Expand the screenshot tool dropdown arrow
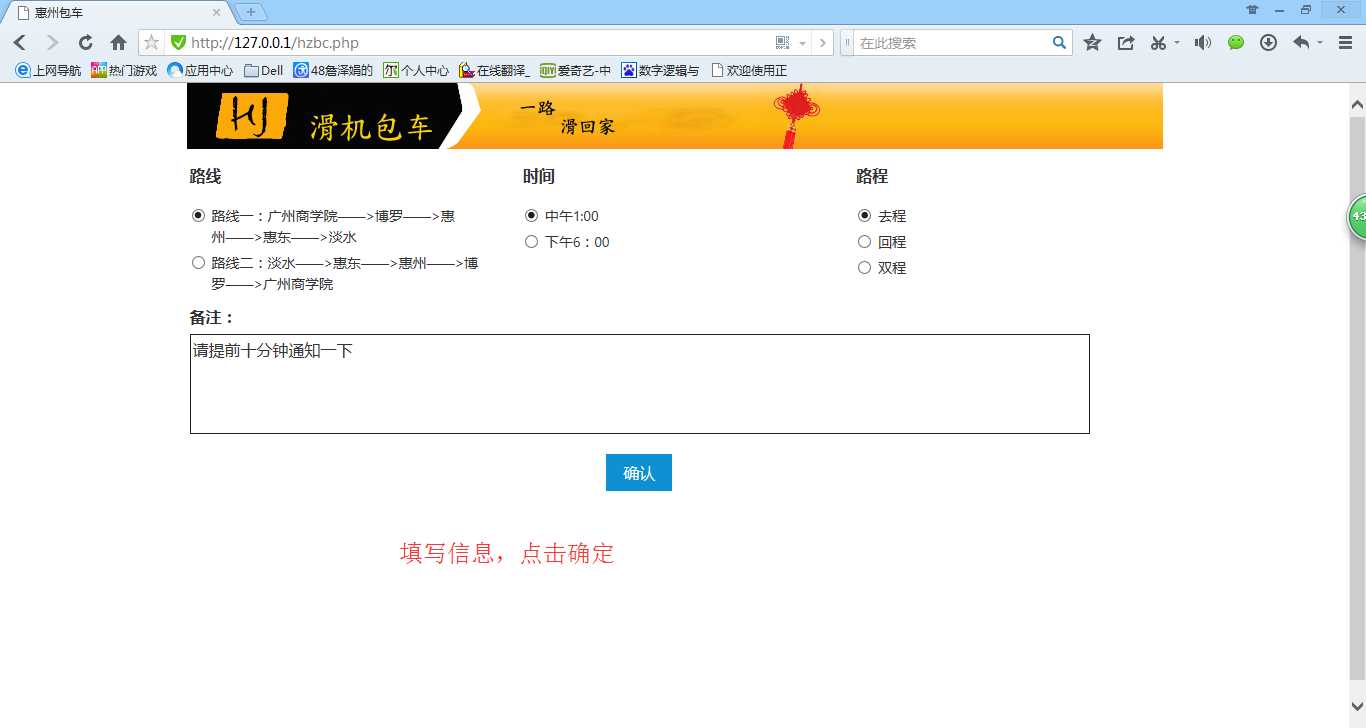Image resolution: width=1366 pixels, height=728 pixels. coord(1177,43)
